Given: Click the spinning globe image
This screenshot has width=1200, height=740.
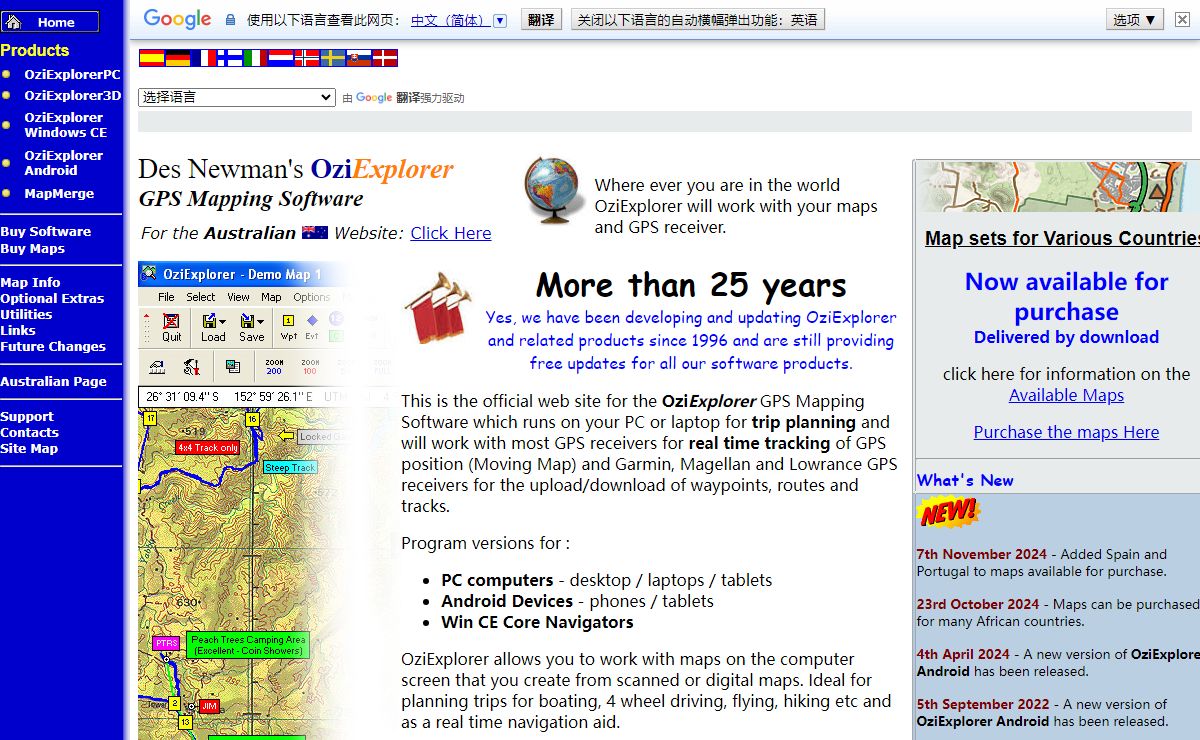Looking at the screenshot, I should (x=555, y=191).
